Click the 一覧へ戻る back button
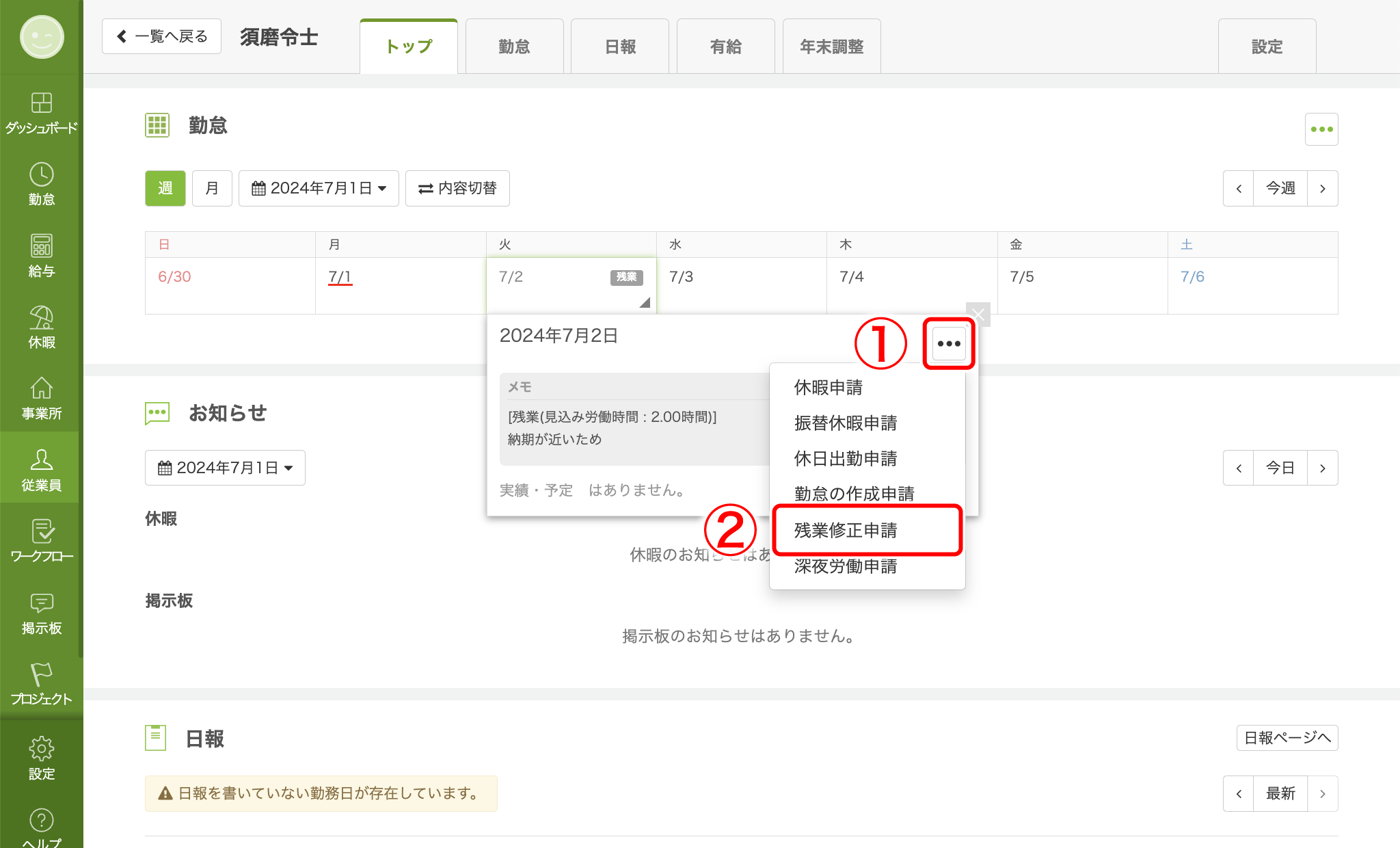This screenshot has height=848, width=1400. pos(161,36)
